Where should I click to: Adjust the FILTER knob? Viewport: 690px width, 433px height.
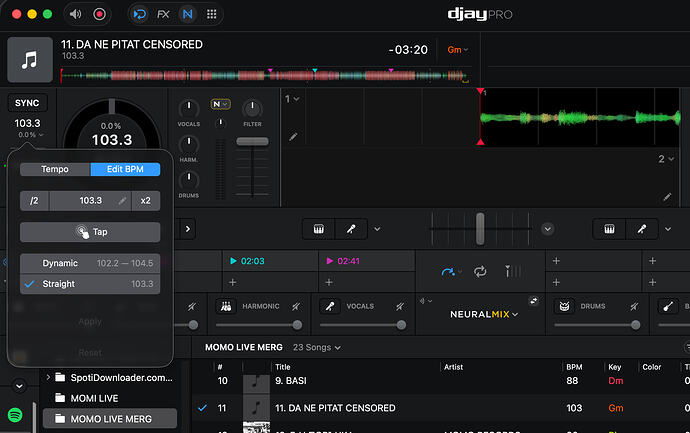(x=252, y=108)
